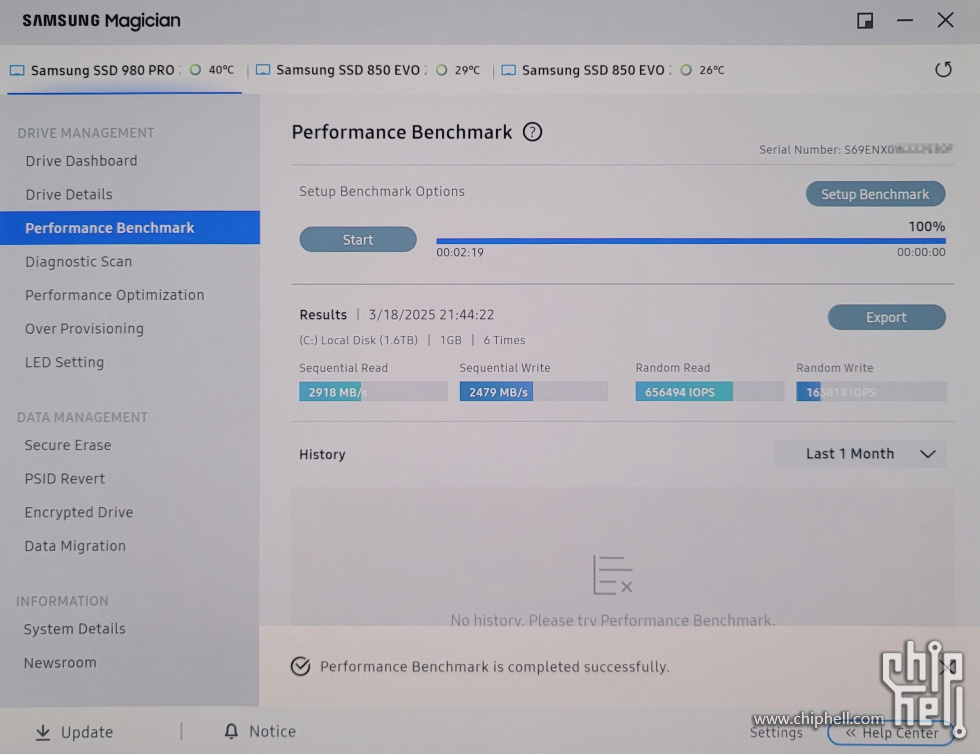
Task: Click the success checkmark icon in notification
Action: 301,666
